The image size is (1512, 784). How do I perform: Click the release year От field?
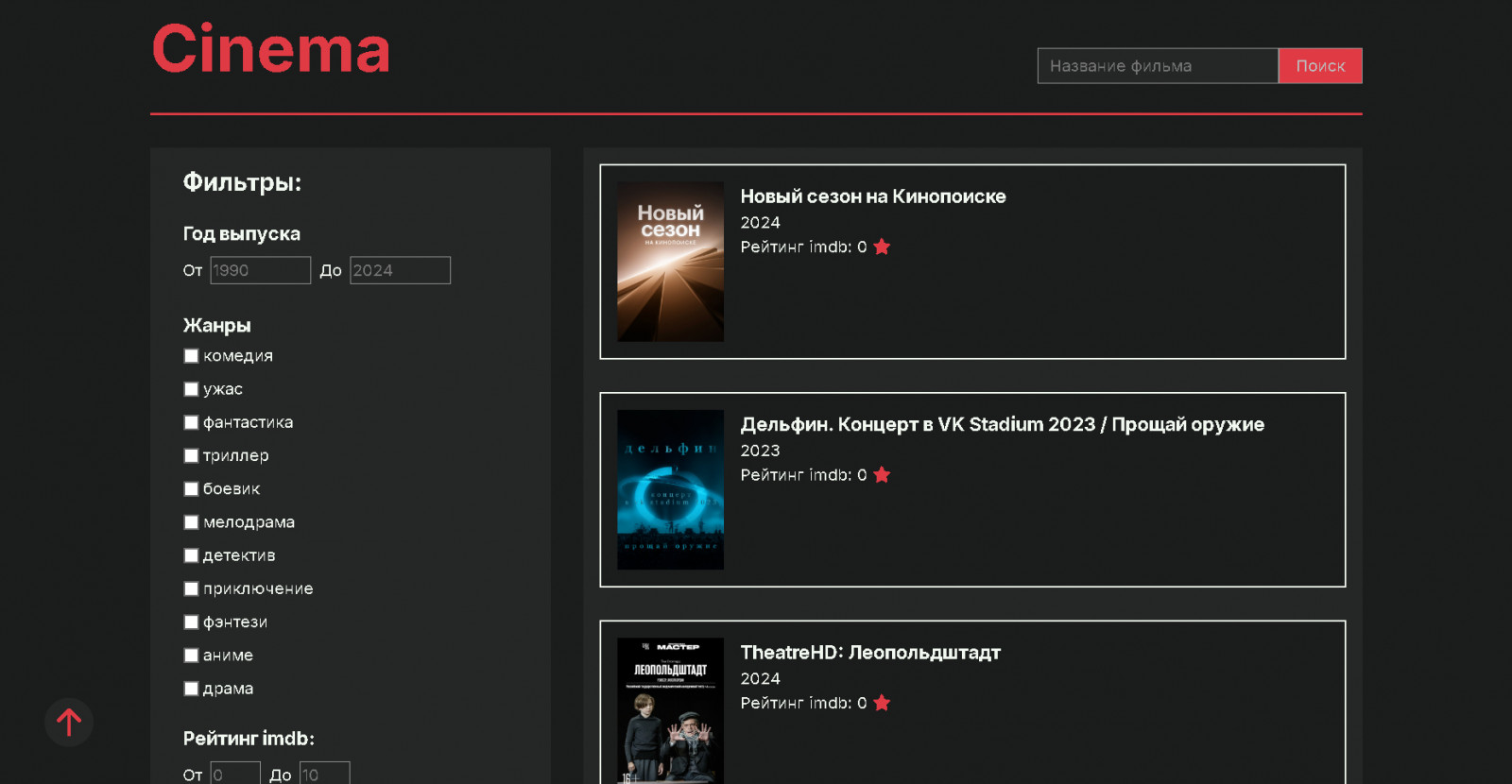(x=260, y=270)
